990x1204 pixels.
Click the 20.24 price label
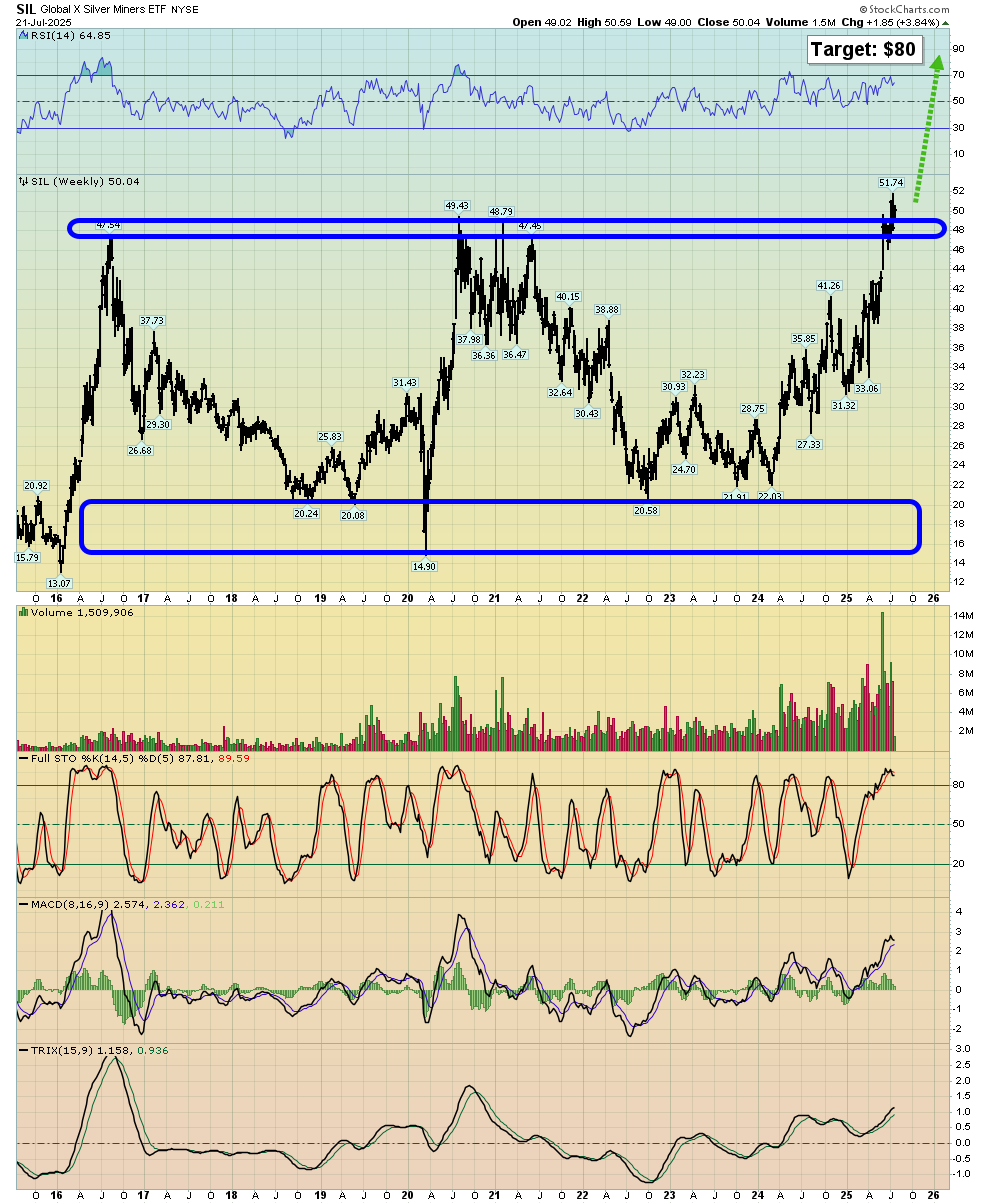click(306, 513)
